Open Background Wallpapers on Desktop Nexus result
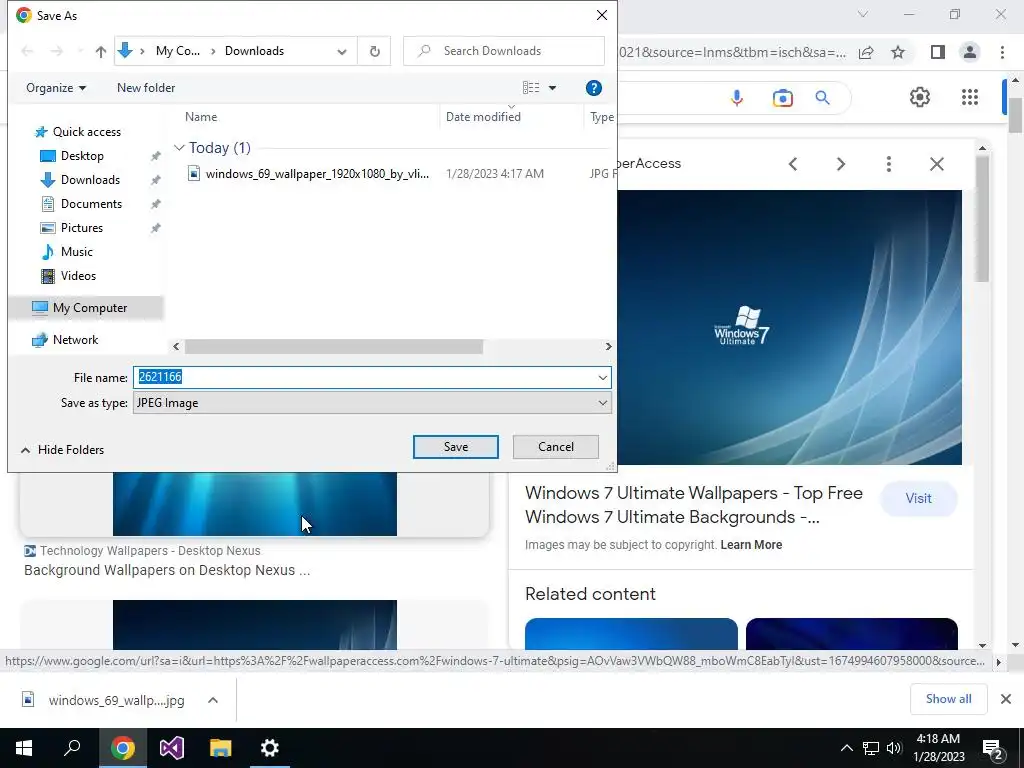 pos(167,570)
